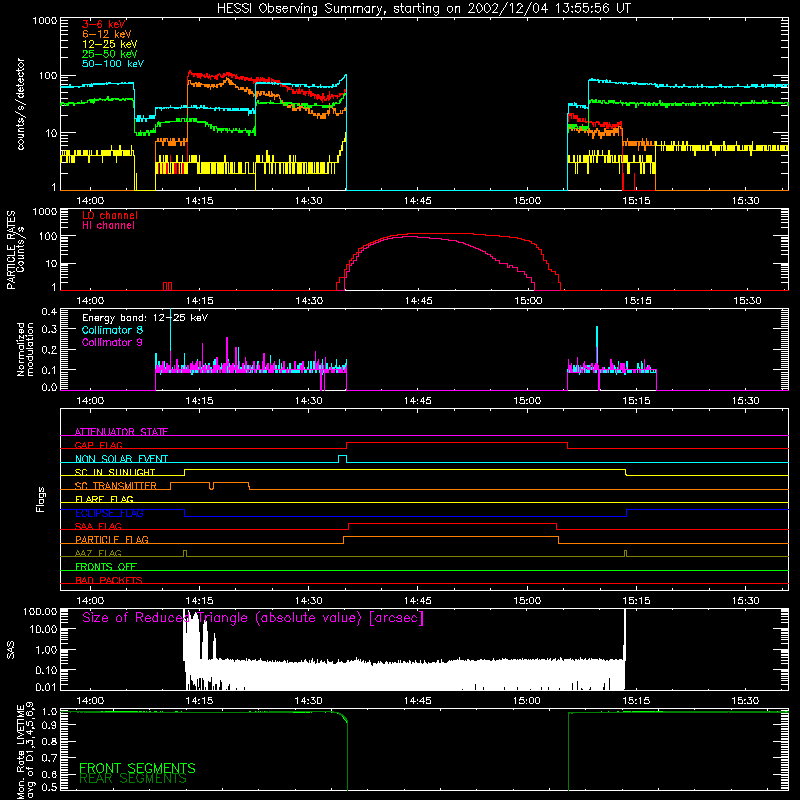
Task: Click the counts/s/detector axis label
Action: click(x=21, y=104)
